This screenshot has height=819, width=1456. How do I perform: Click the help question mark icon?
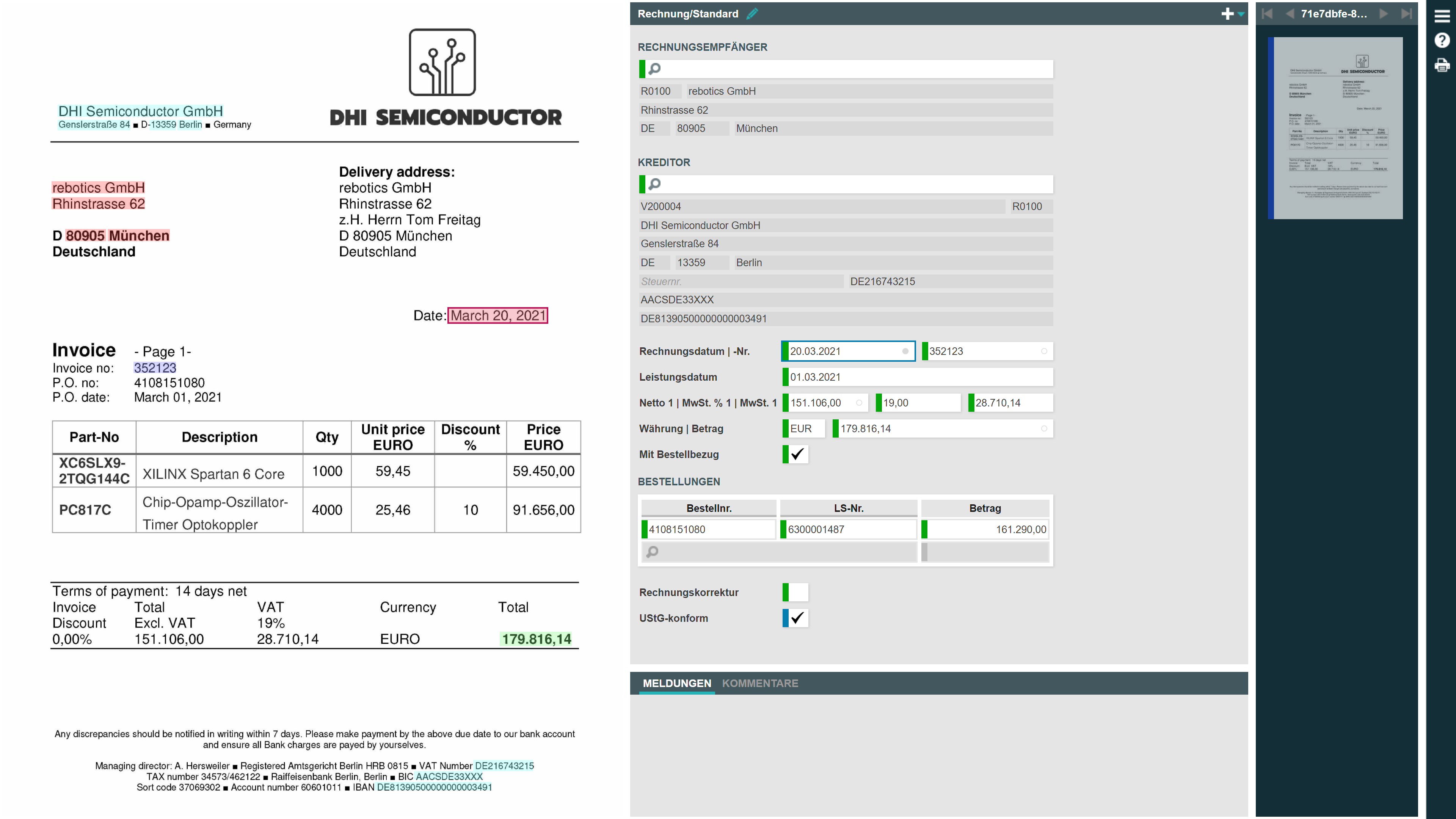pos(1442,41)
